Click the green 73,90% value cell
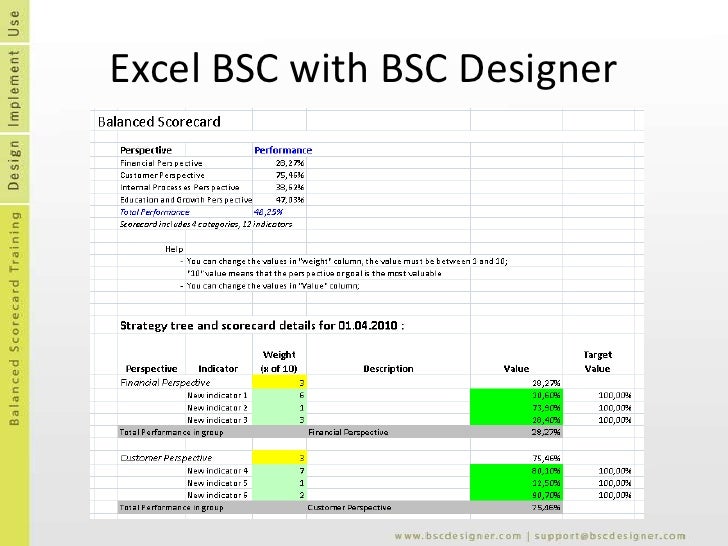The image size is (728, 546). 516,408
